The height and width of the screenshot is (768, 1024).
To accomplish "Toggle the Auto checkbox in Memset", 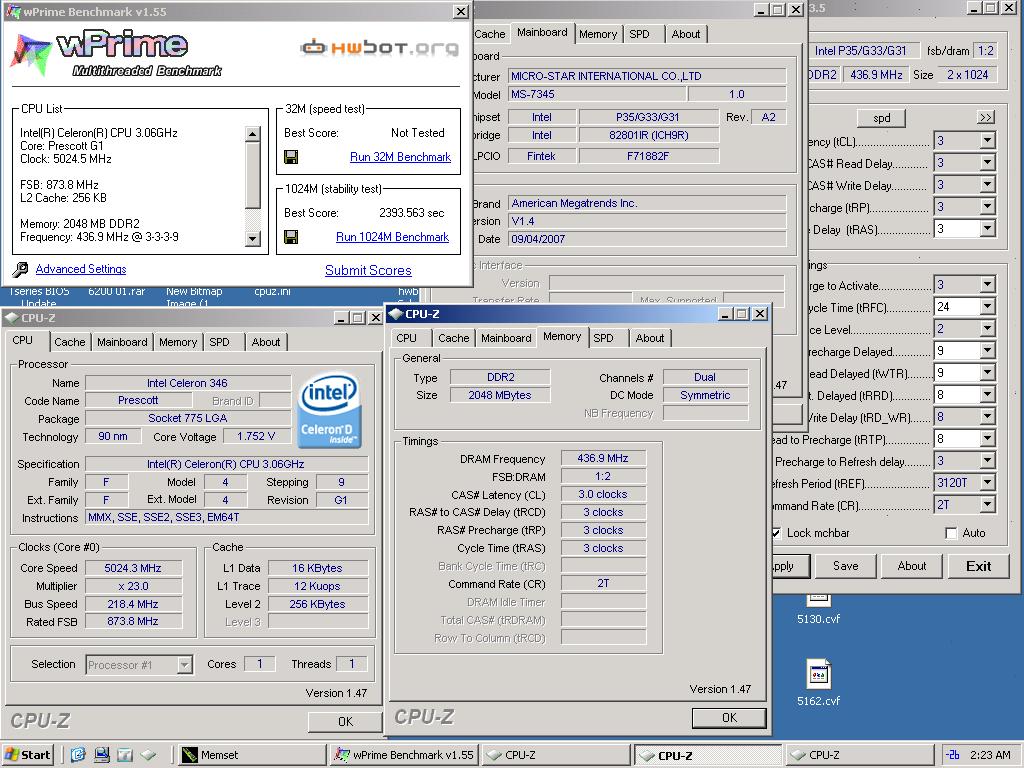I will [951, 534].
